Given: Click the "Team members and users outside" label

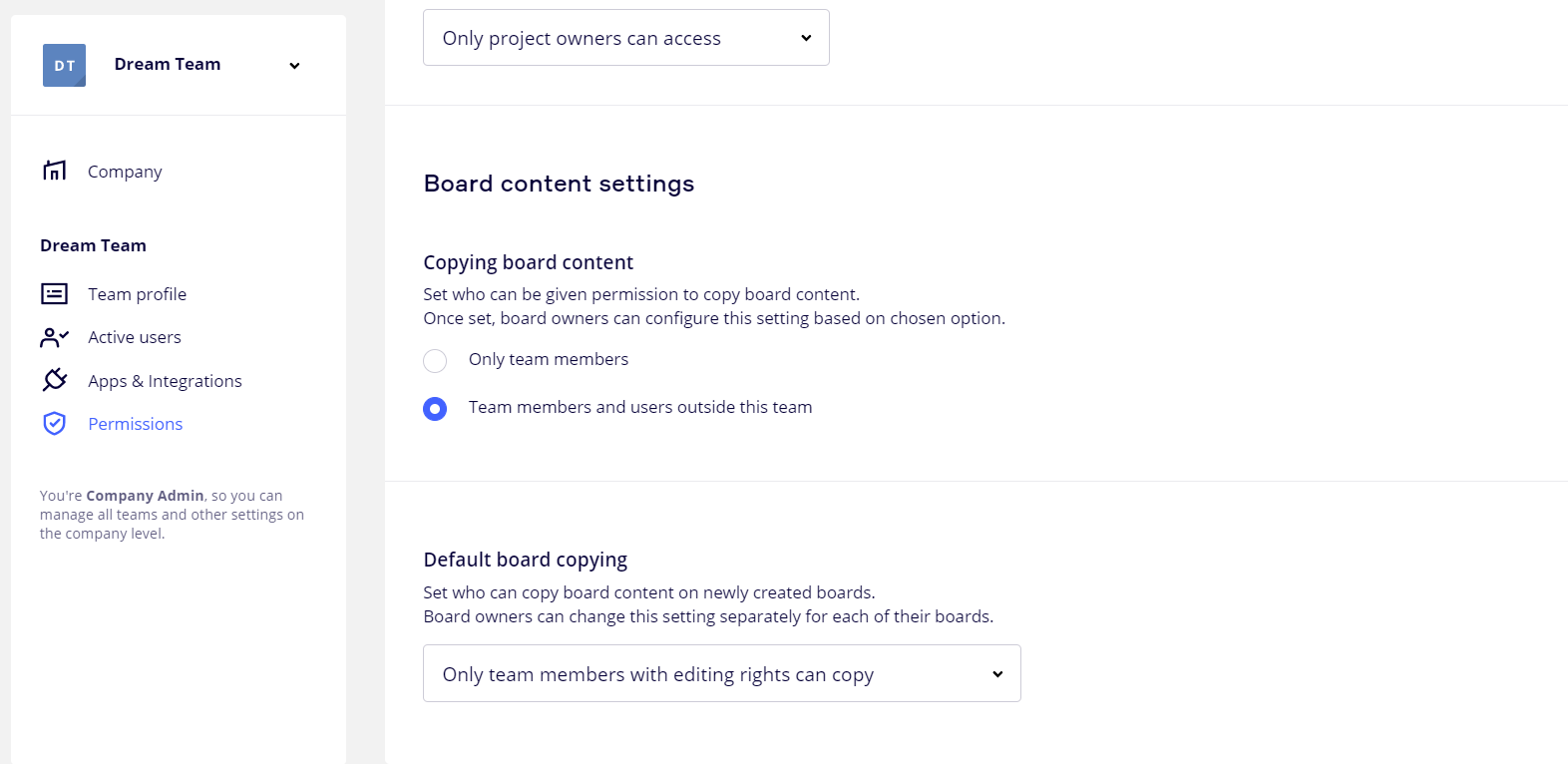Looking at the screenshot, I should click(x=640, y=407).
